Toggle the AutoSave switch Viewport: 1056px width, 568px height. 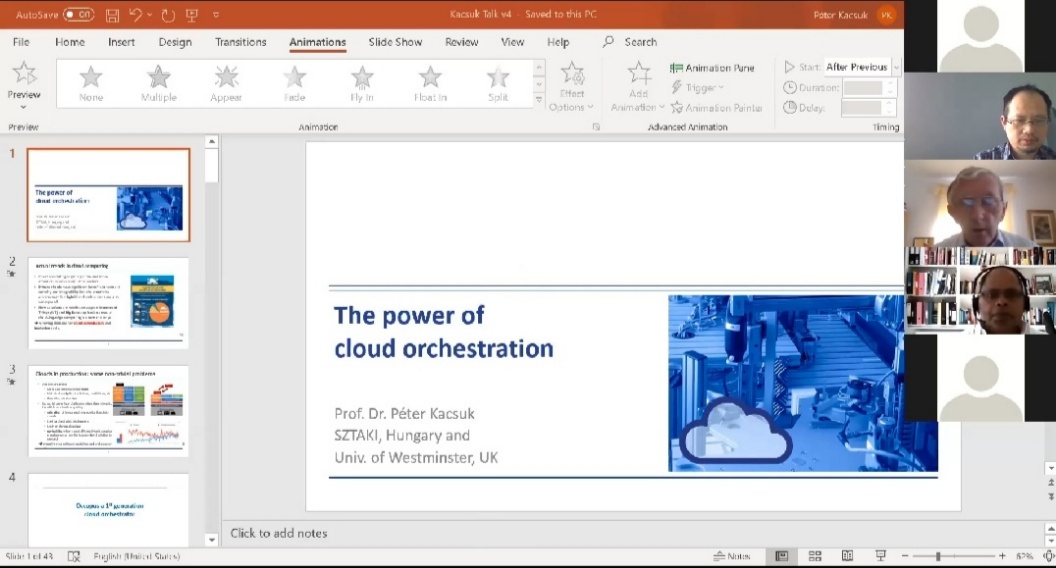pyautogui.click(x=79, y=14)
